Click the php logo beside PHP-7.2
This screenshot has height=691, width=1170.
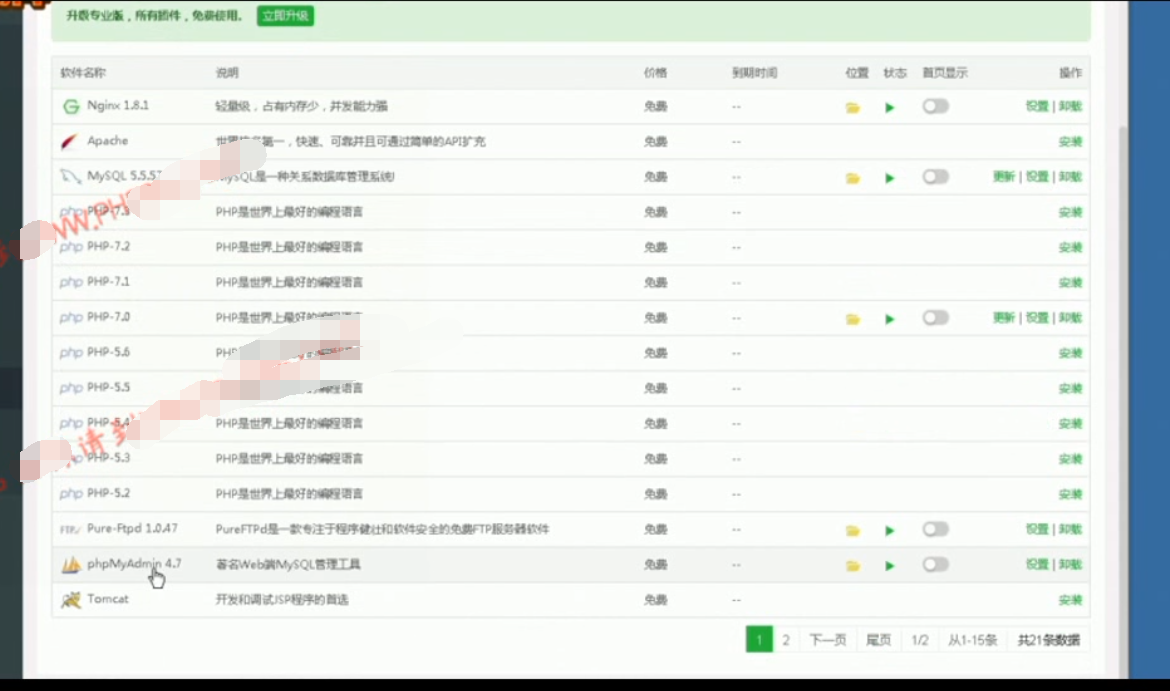coord(71,247)
